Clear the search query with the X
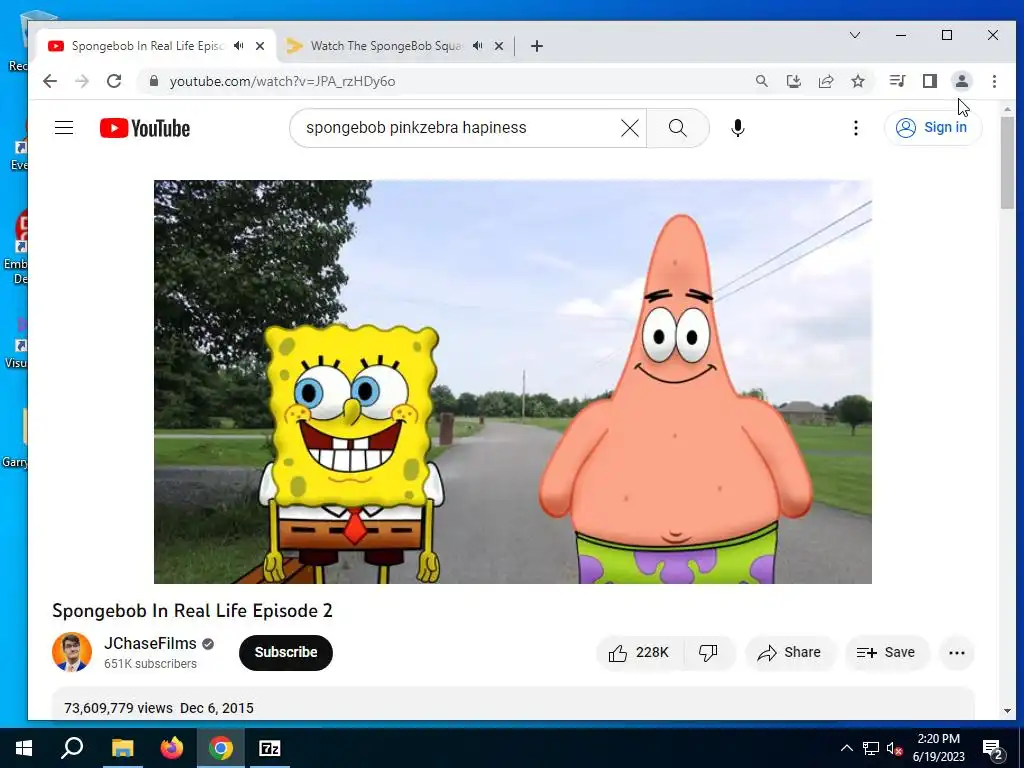 click(x=630, y=128)
